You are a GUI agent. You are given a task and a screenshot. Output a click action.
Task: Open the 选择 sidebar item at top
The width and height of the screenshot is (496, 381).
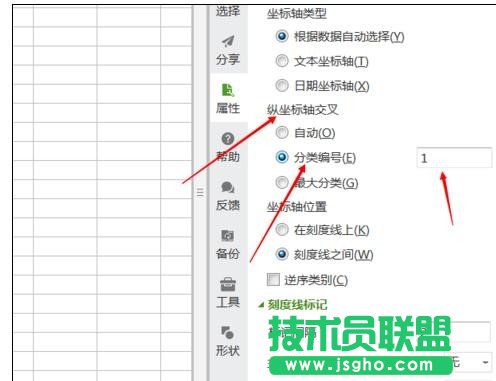click(x=228, y=11)
